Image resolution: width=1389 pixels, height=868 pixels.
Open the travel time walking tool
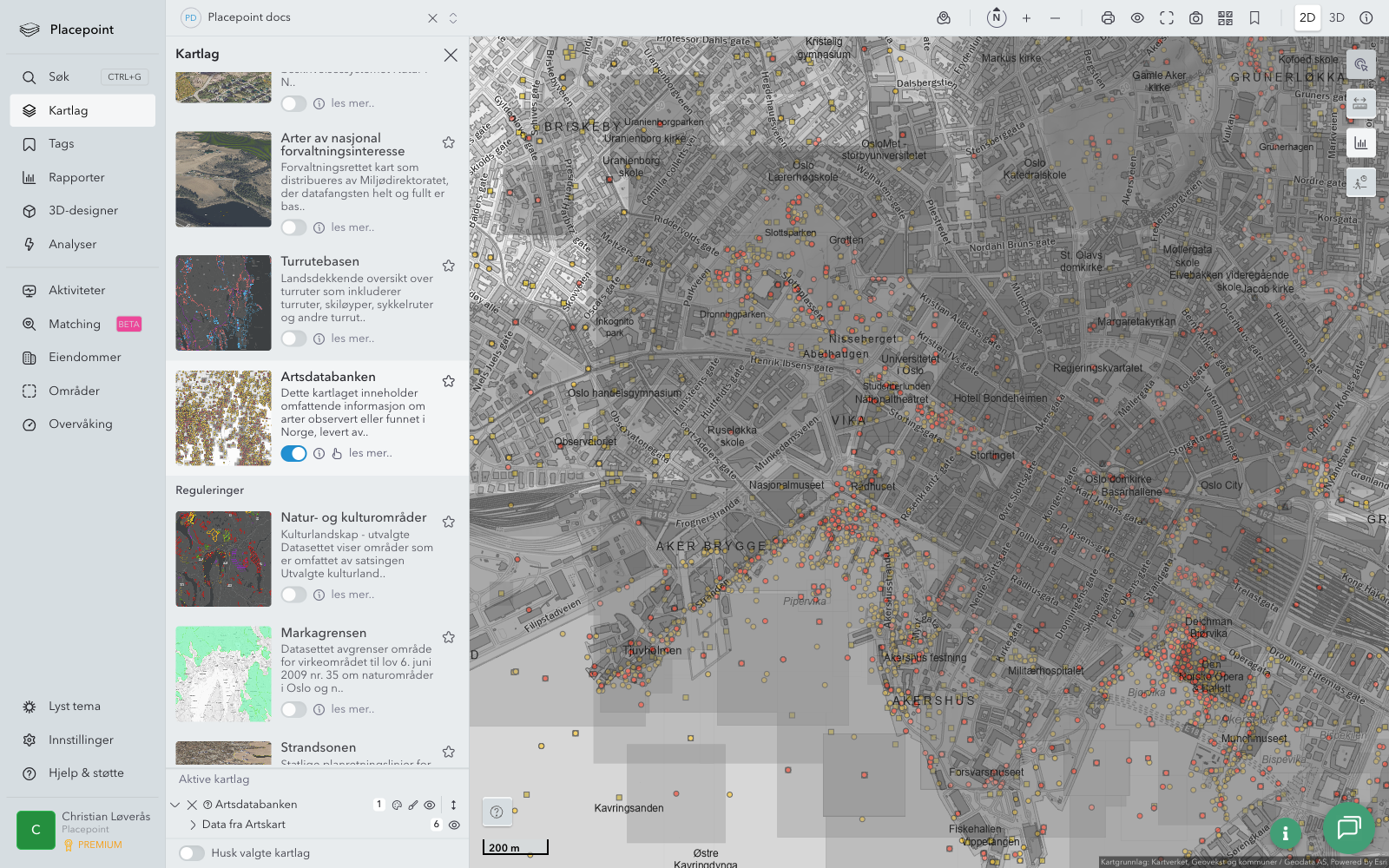point(1360,182)
